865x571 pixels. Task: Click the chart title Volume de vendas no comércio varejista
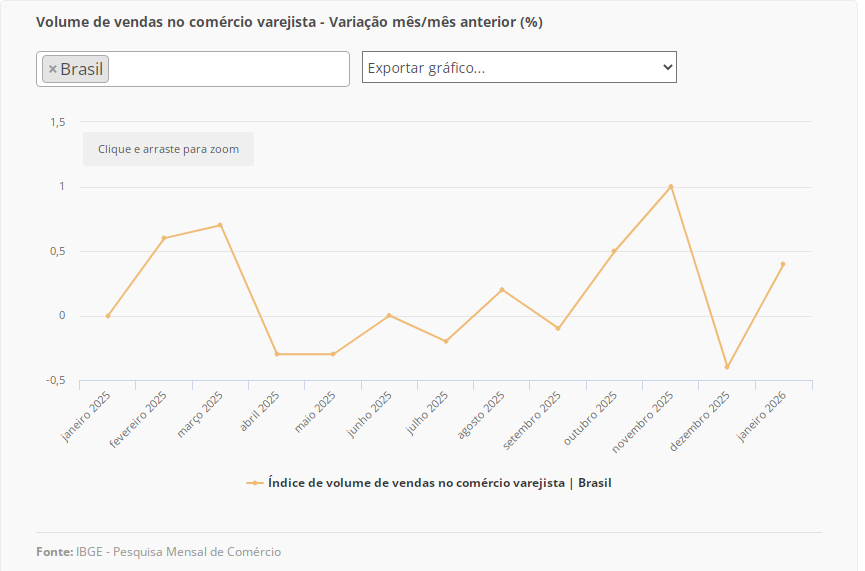pos(289,22)
